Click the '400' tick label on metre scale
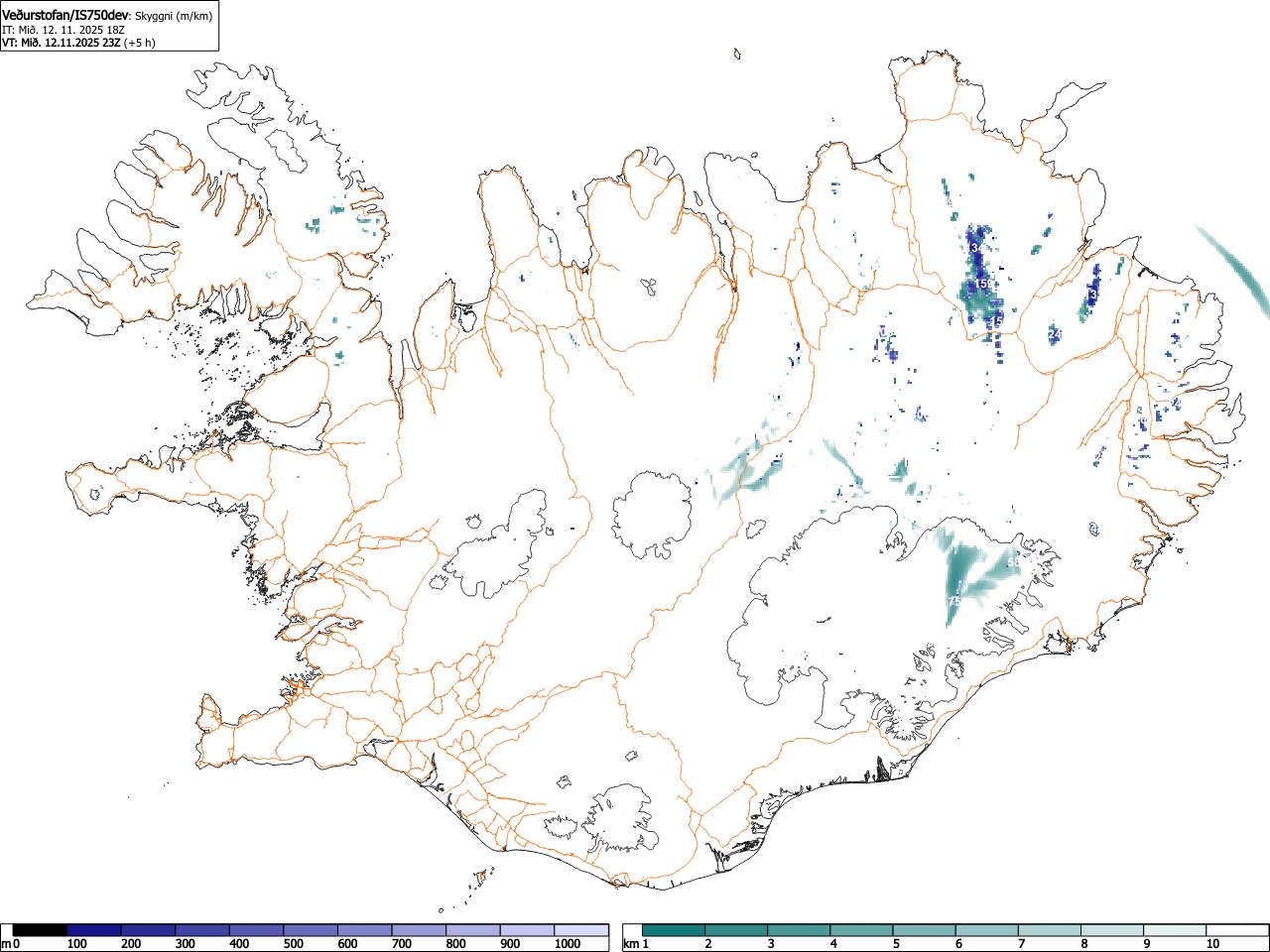The height and width of the screenshot is (952, 1270). [x=238, y=944]
